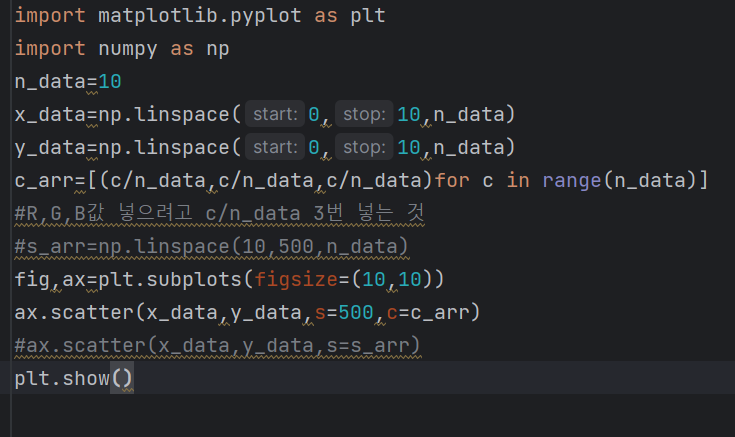Click the s=500 argument in scatter

(x=344, y=312)
